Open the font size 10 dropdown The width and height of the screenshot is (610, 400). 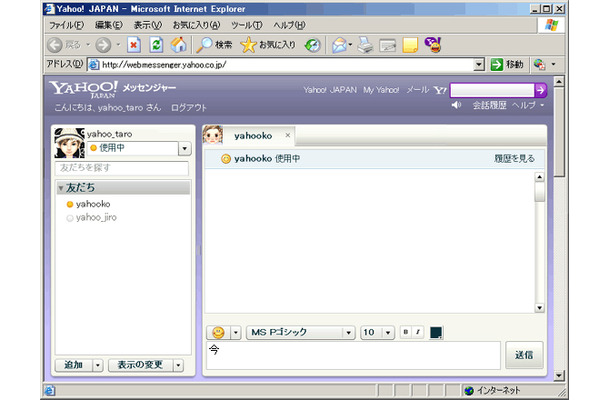pyautogui.click(x=388, y=333)
